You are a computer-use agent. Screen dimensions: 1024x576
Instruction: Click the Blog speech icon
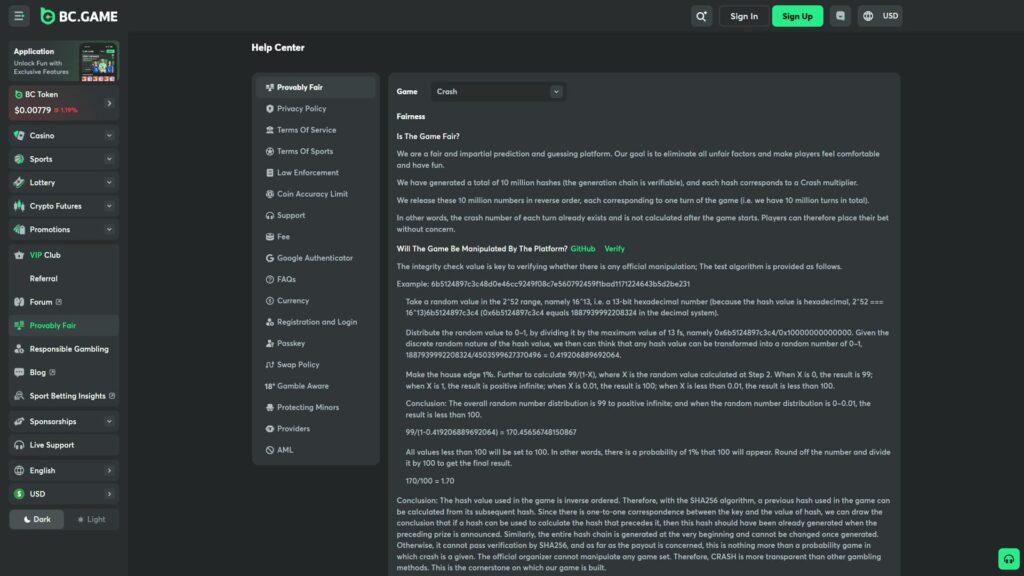click(x=19, y=373)
